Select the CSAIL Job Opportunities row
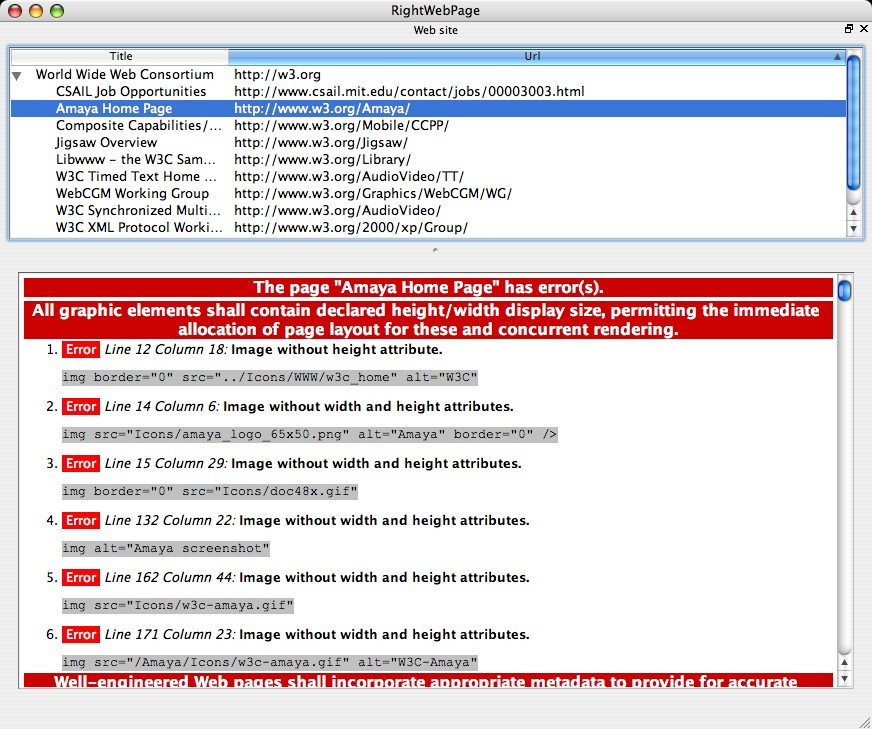Screen dimensions: 872x729 (428, 91)
